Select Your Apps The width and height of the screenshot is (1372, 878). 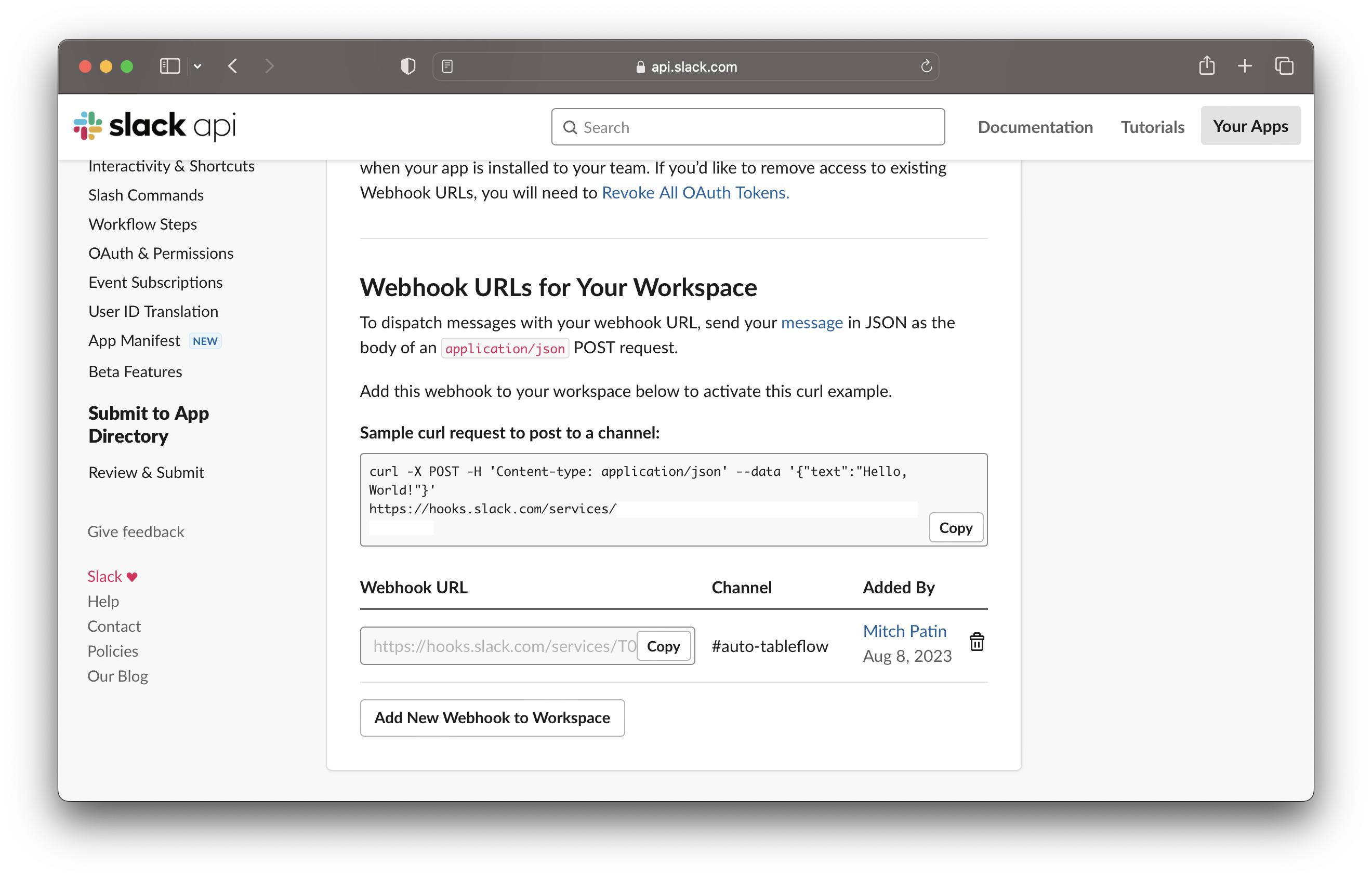point(1250,125)
